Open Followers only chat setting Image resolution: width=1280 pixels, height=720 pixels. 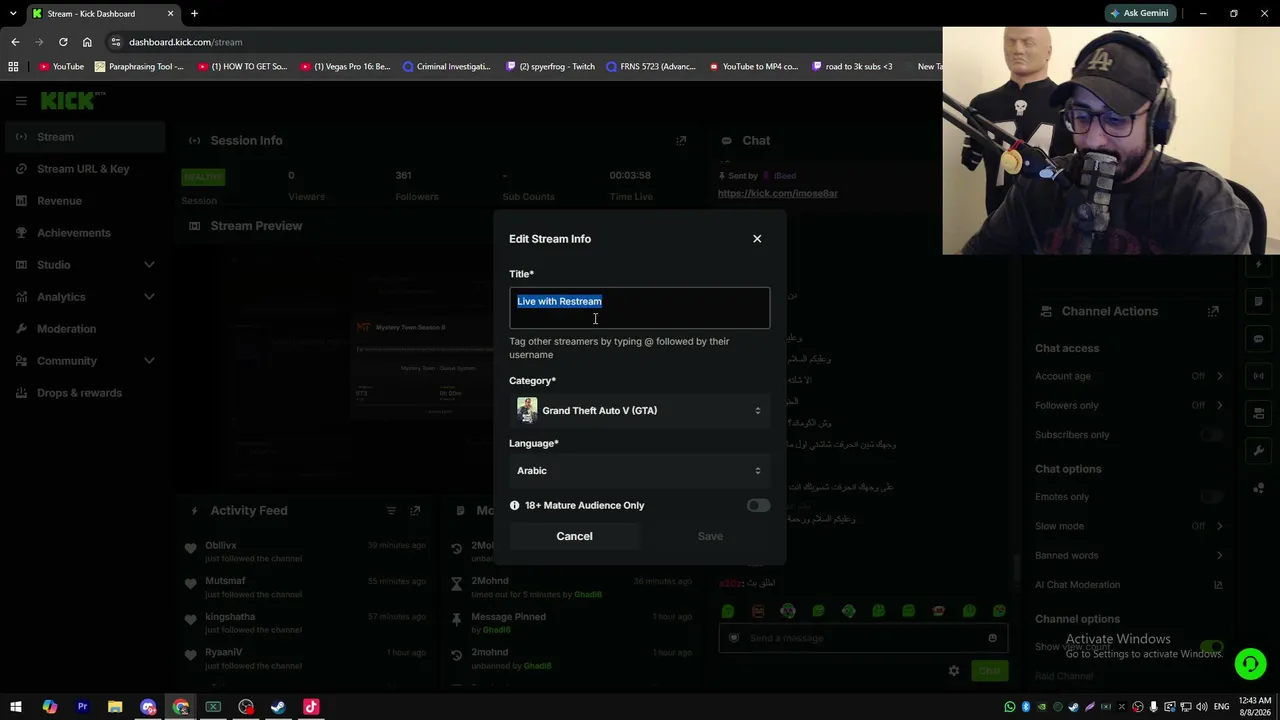point(1127,405)
